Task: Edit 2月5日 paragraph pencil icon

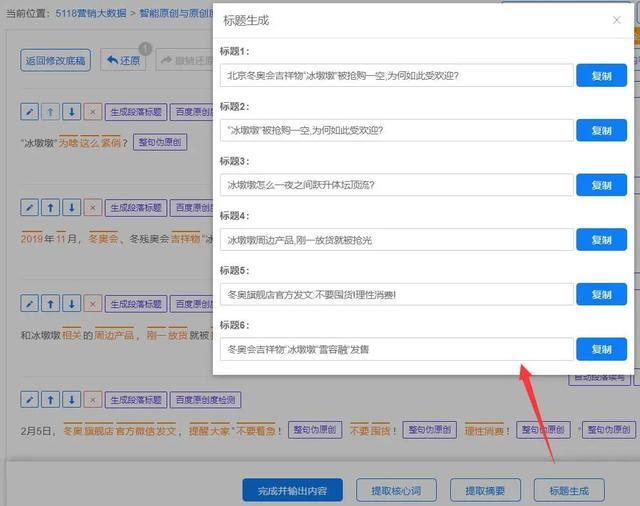Action: tap(29, 399)
